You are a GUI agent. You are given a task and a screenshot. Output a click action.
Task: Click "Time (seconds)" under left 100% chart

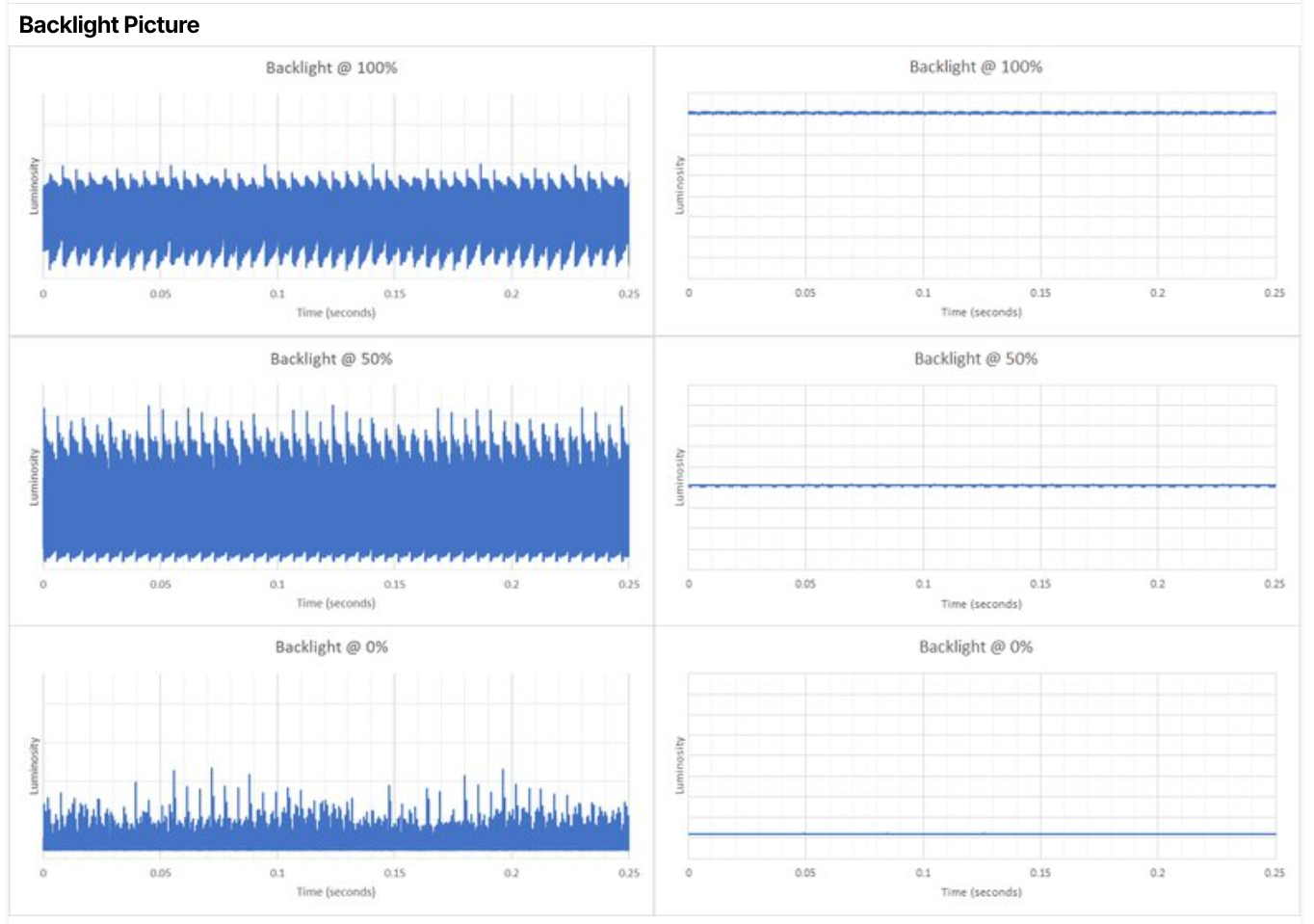(x=336, y=312)
